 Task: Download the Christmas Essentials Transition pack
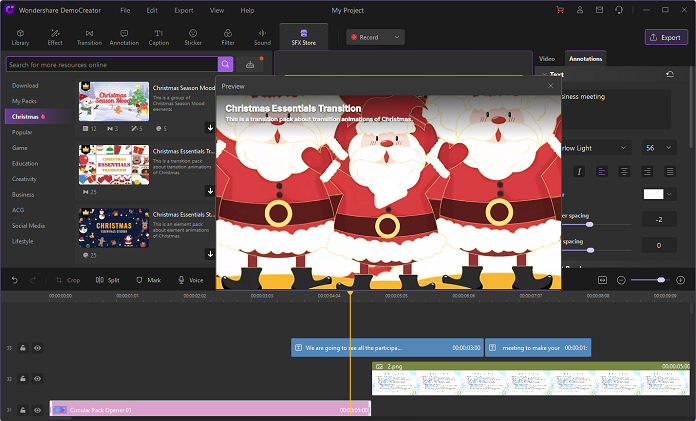point(210,191)
